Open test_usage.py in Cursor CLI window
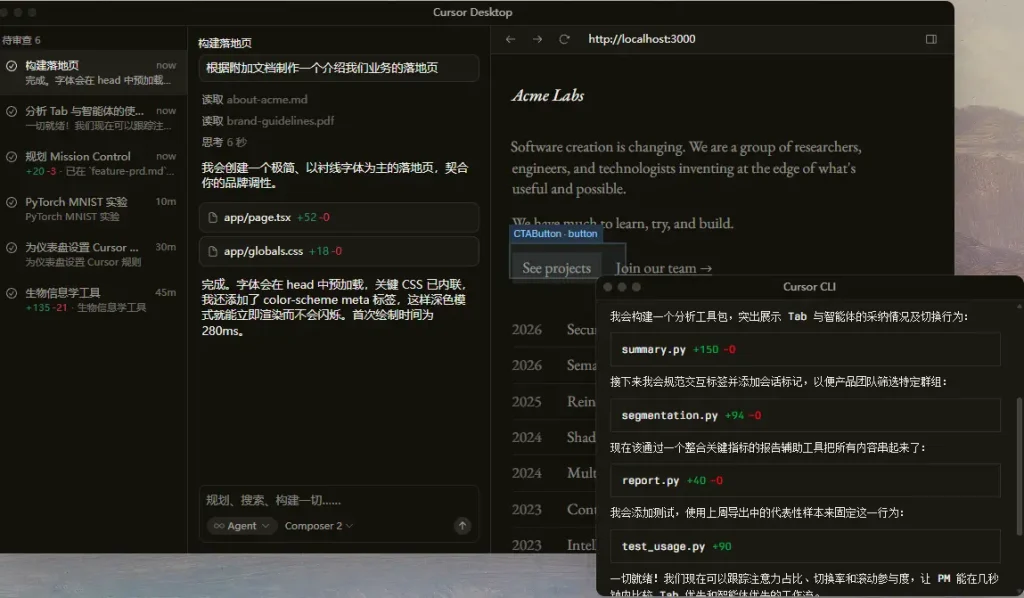Viewport: 1024px width, 598px height. tap(805, 546)
